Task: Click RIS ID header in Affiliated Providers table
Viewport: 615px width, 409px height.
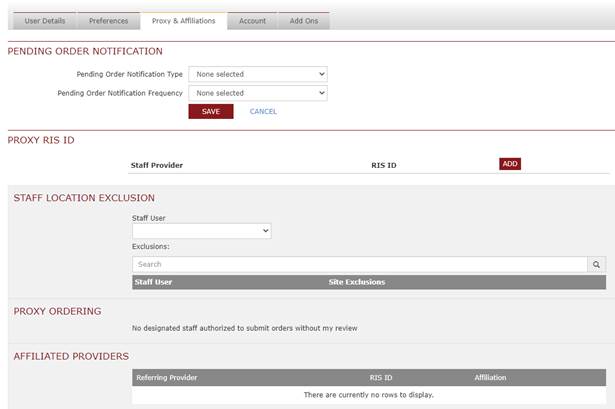Action: pyautogui.click(x=381, y=378)
